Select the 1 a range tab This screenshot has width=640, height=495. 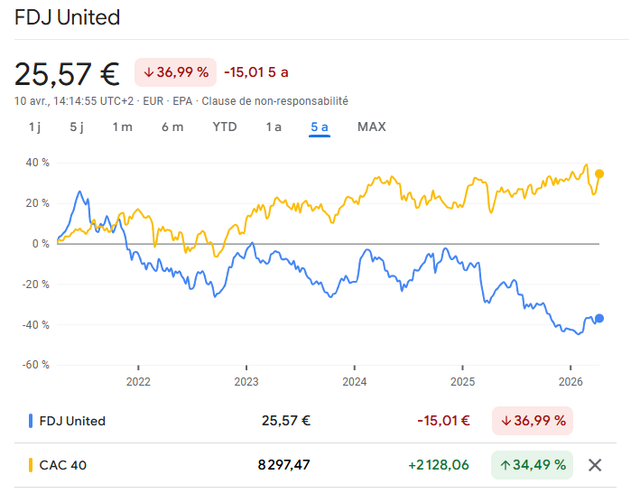coord(274,127)
